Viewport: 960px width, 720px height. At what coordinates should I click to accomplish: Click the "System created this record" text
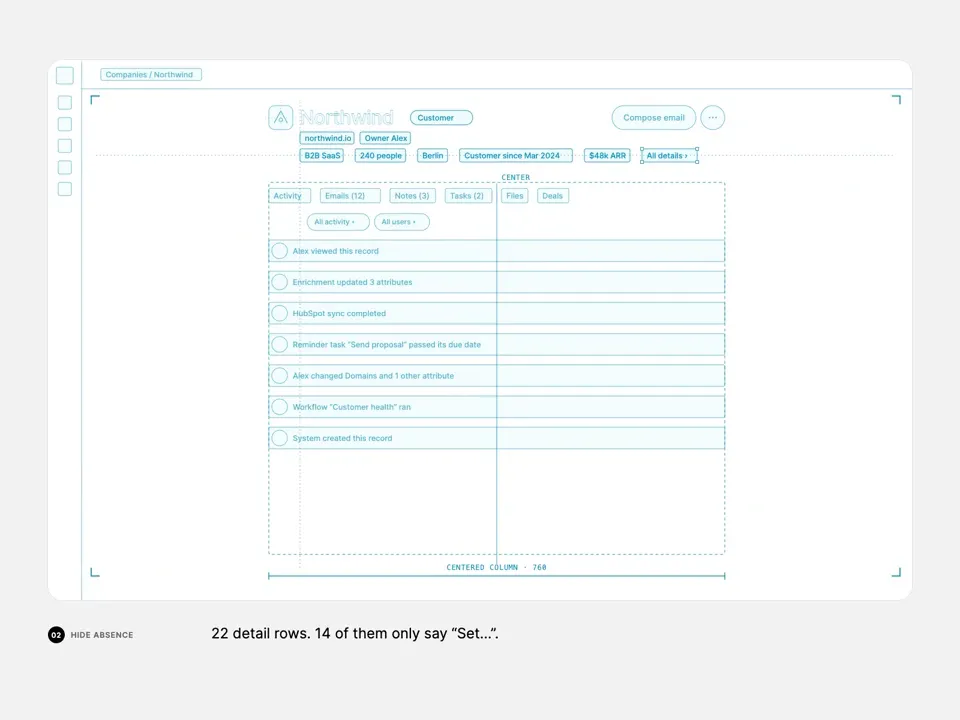click(342, 438)
